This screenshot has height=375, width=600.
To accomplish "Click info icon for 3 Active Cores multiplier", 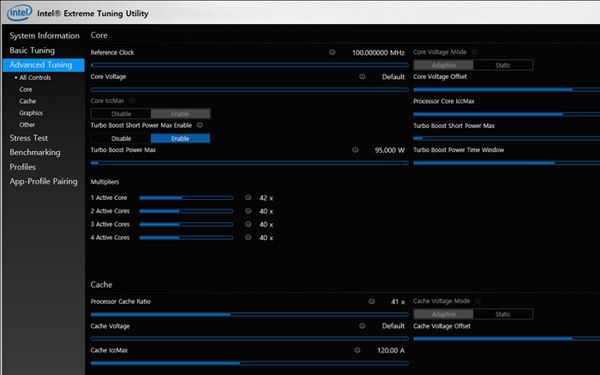I will pyautogui.click(x=248, y=224).
